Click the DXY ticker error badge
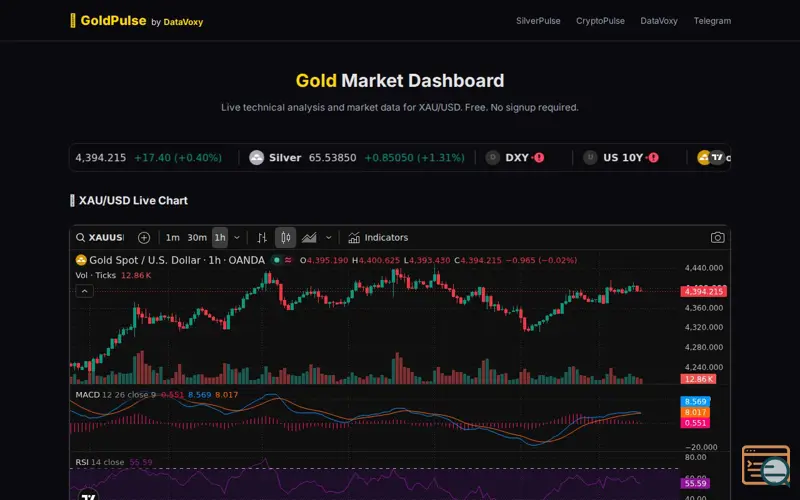Viewport: 800px width, 500px height. click(539, 158)
